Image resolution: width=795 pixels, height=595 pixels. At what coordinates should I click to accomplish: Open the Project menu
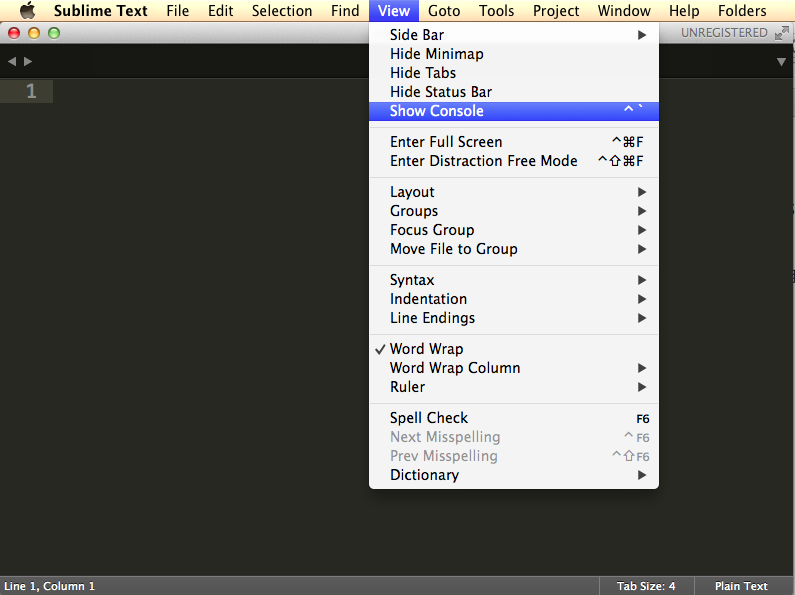coord(556,11)
